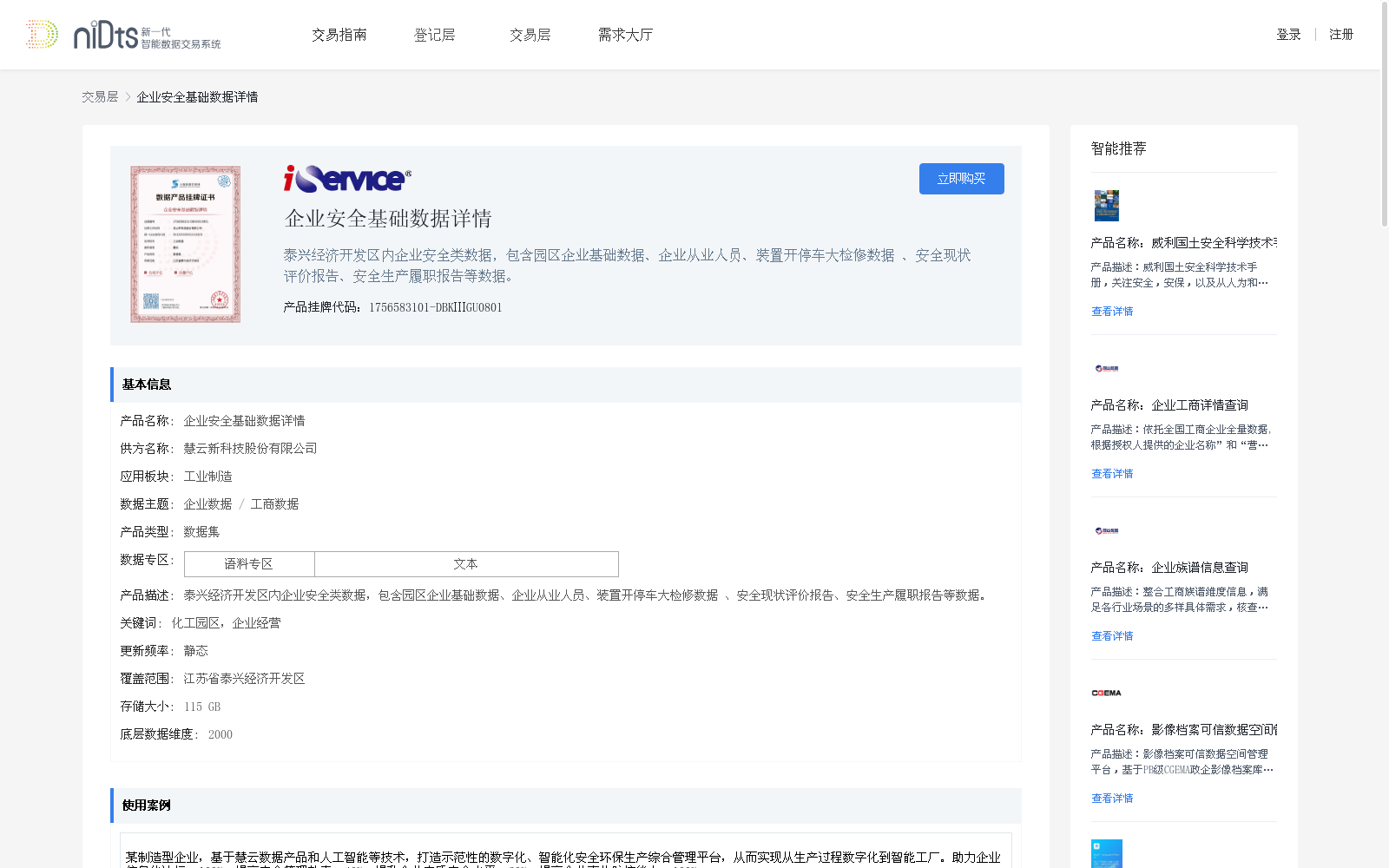This screenshot has width=1389, height=868.
Task: Click 企业安全基础数据详情 breadcrumb text
Action: [x=197, y=97]
